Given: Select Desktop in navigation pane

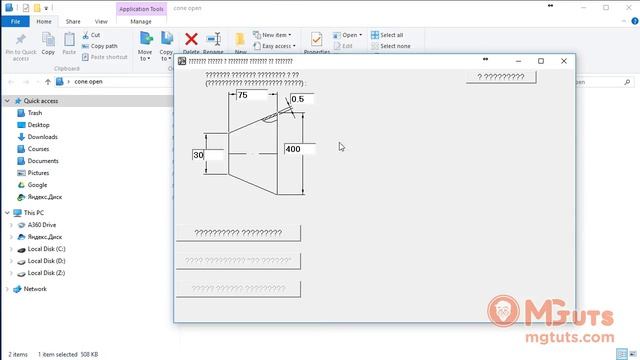Looking at the screenshot, I should click(x=38, y=125).
